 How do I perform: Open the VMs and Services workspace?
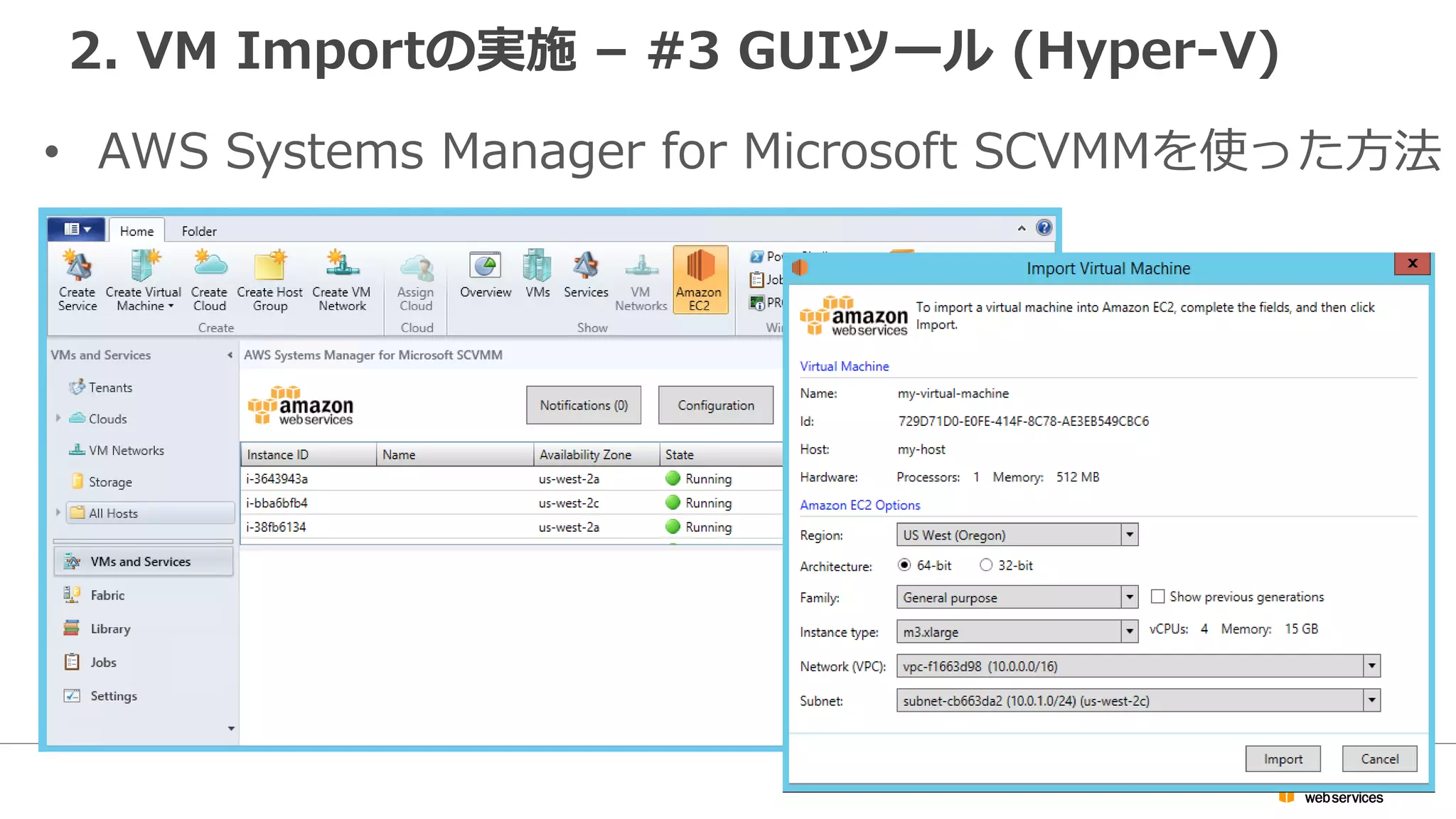(x=143, y=562)
